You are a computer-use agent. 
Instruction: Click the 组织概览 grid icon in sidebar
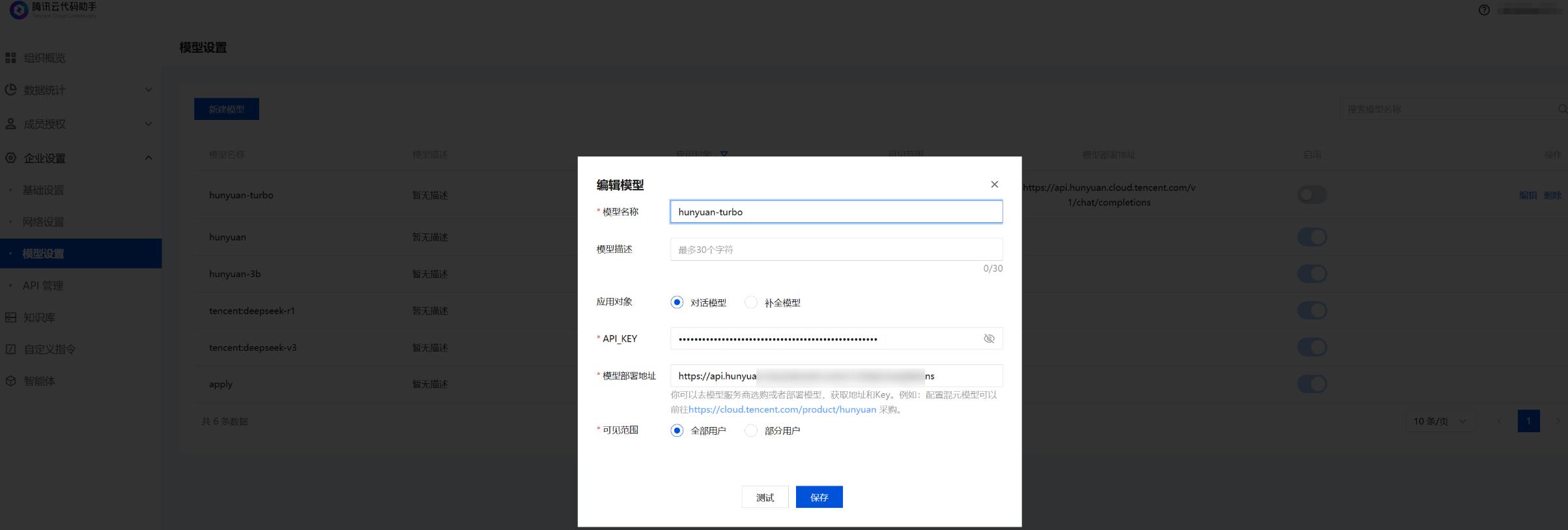coord(10,58)
